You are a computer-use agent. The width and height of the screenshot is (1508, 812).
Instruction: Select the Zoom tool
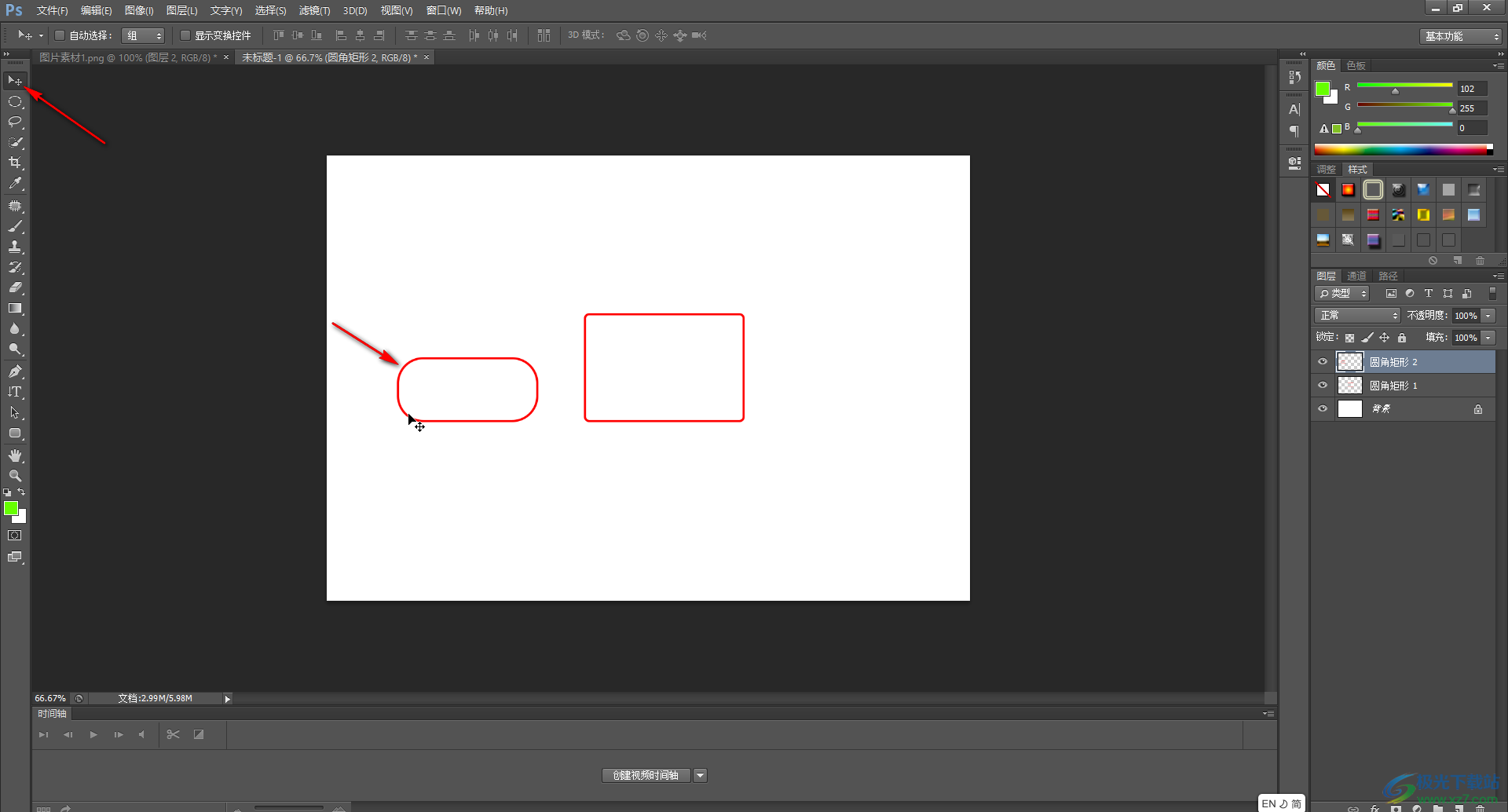[15, 476]
